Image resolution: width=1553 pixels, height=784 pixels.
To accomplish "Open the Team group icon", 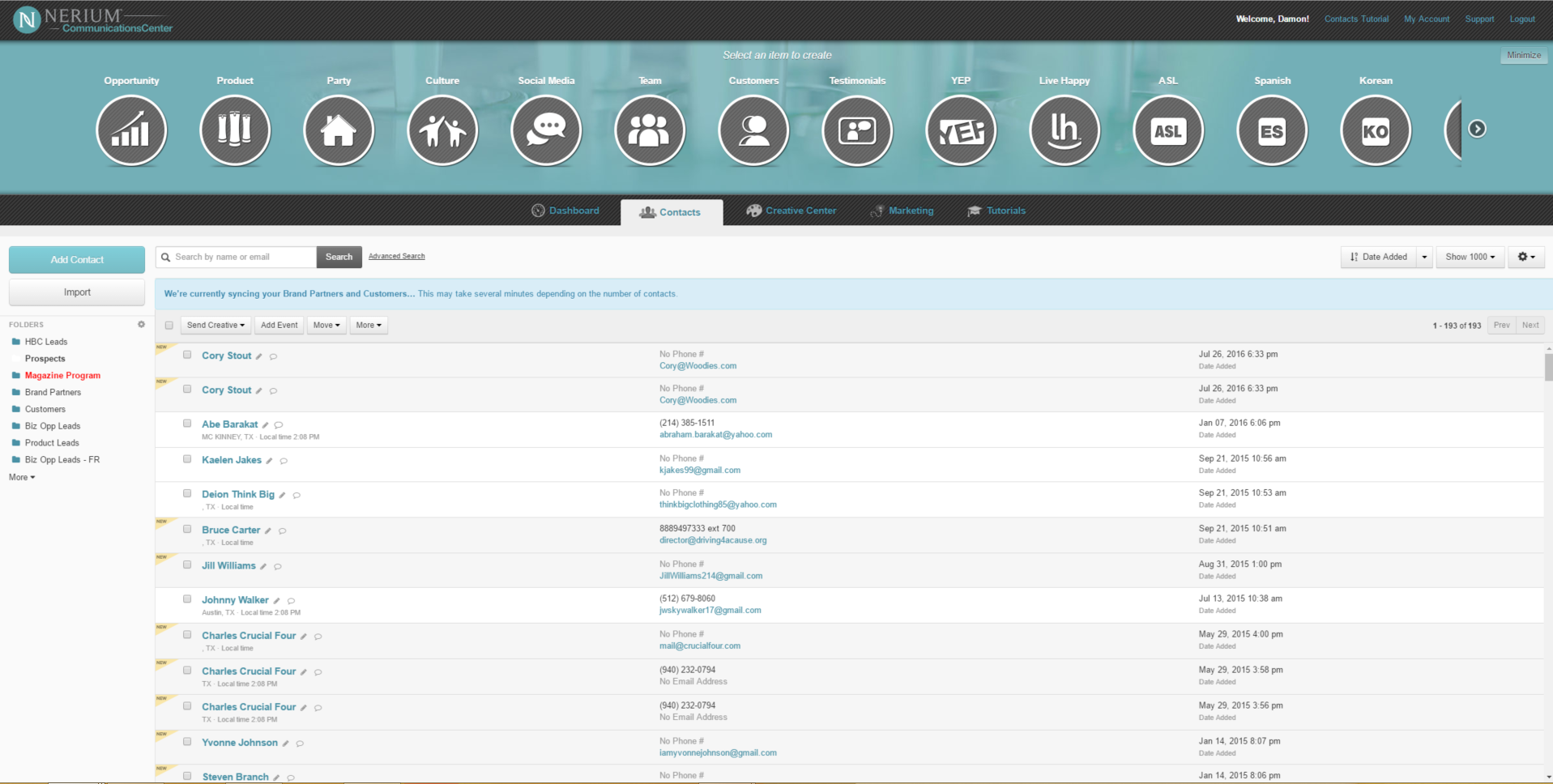I will click(650, 130).
